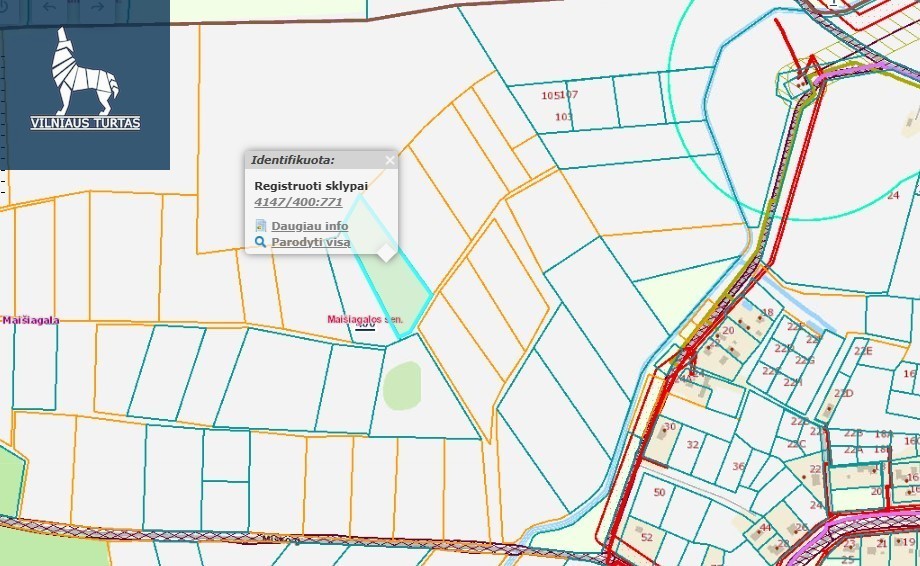Click the Maišiagalos sen. map label

365,320
